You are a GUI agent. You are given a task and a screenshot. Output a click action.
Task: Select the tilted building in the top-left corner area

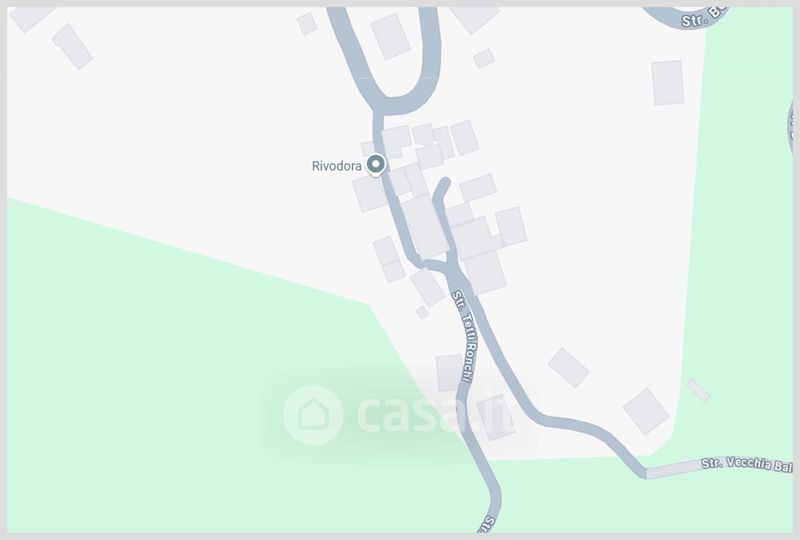tap(72, 46)
